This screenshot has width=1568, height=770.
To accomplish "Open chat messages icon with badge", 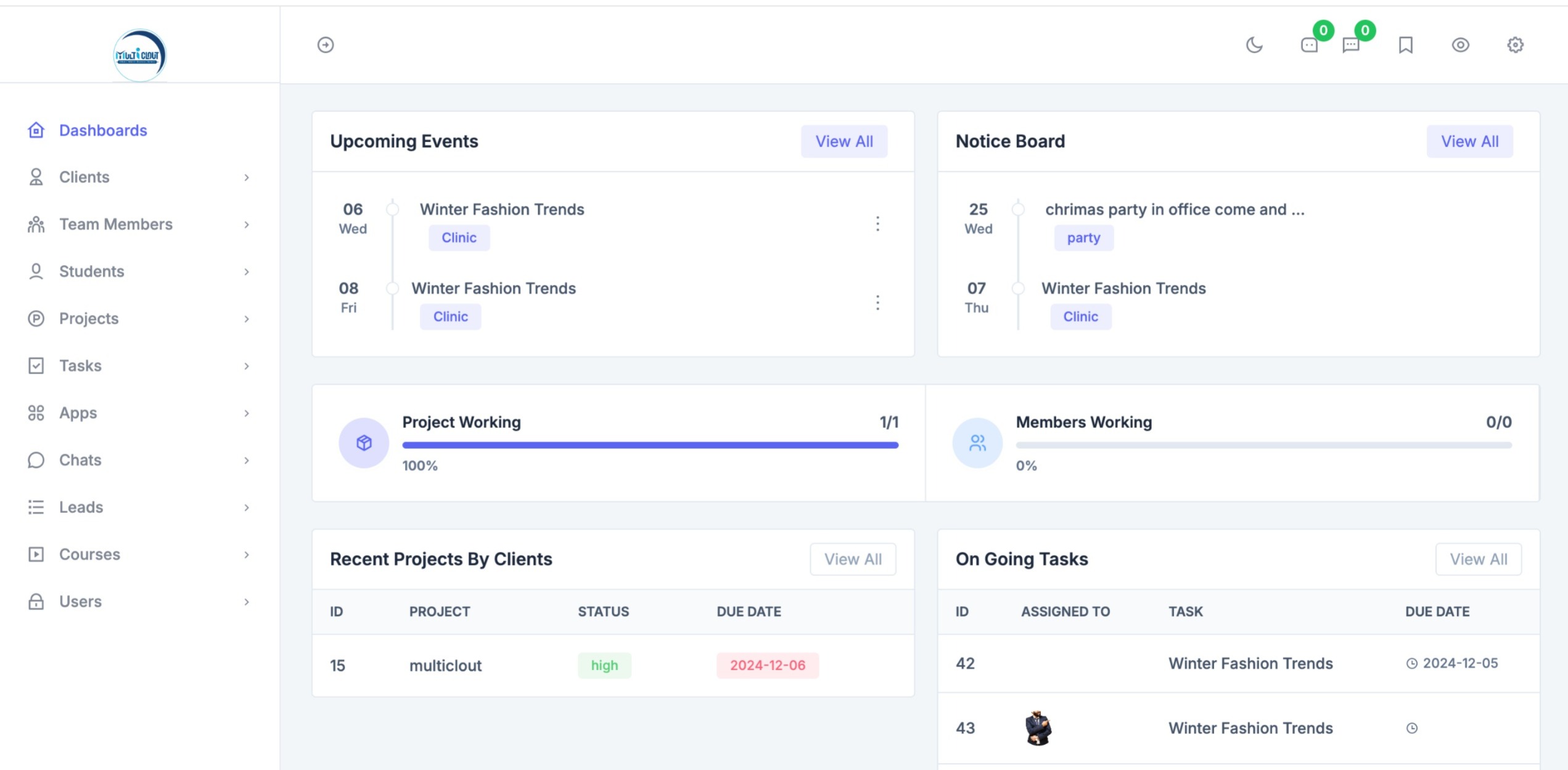I will (x=1351, y=45).
